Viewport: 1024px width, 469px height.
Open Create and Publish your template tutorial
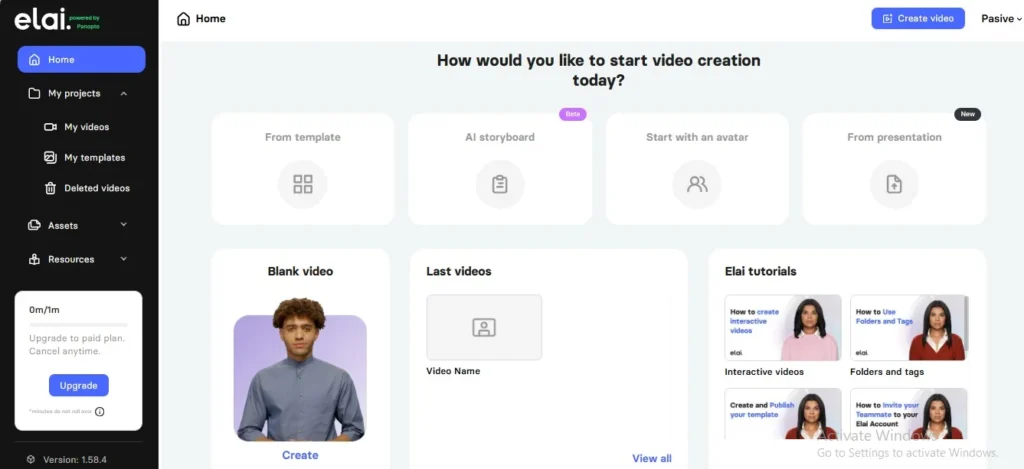click(783, 414)
